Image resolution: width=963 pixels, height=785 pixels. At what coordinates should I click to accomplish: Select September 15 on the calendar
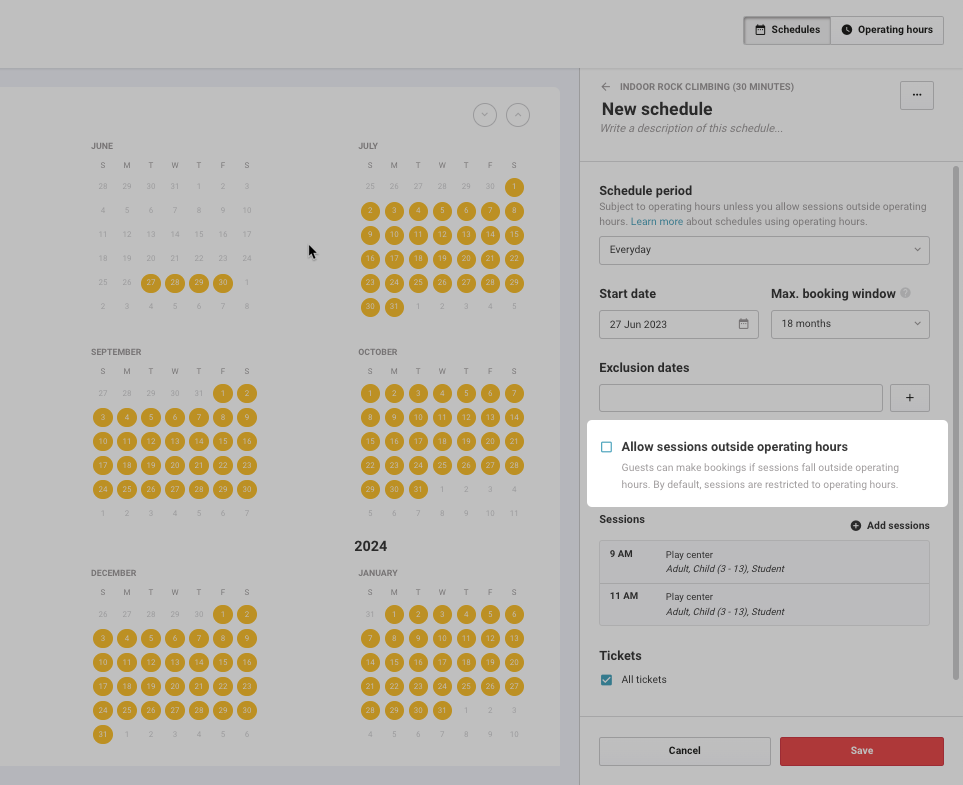pyautogui.click(x=223, y=441)
